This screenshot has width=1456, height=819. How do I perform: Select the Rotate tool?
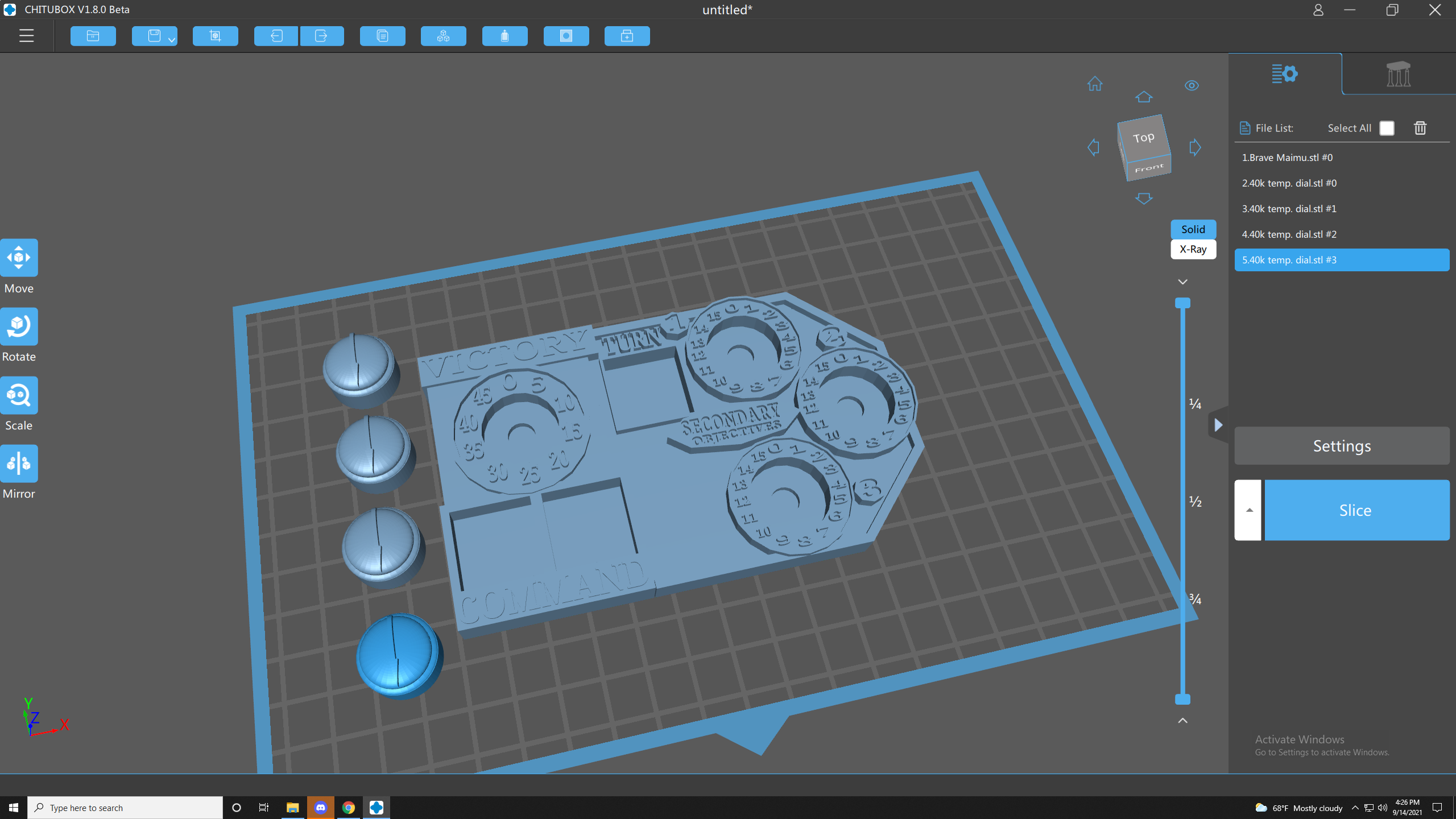tap(19, 326)
